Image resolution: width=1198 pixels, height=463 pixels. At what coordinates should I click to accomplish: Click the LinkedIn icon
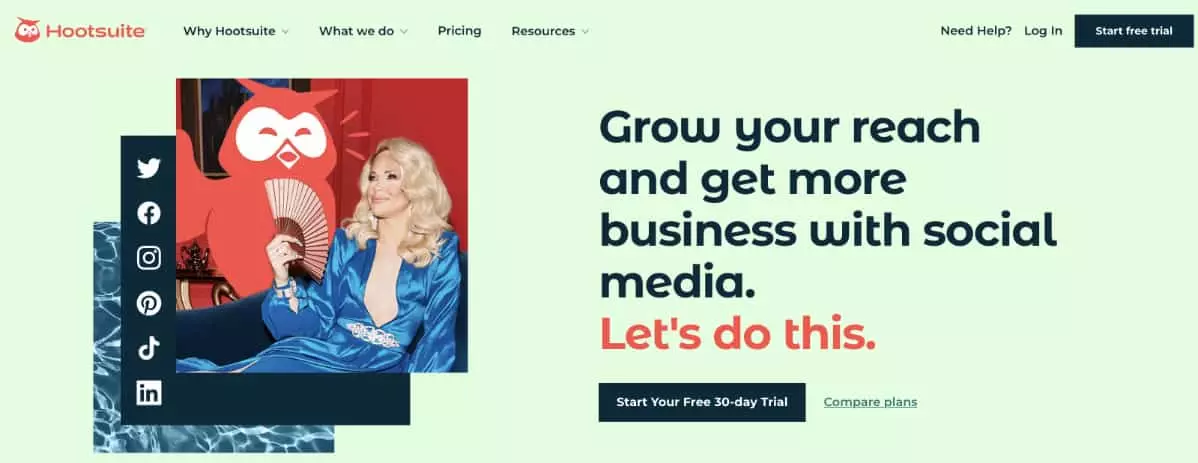149,393
